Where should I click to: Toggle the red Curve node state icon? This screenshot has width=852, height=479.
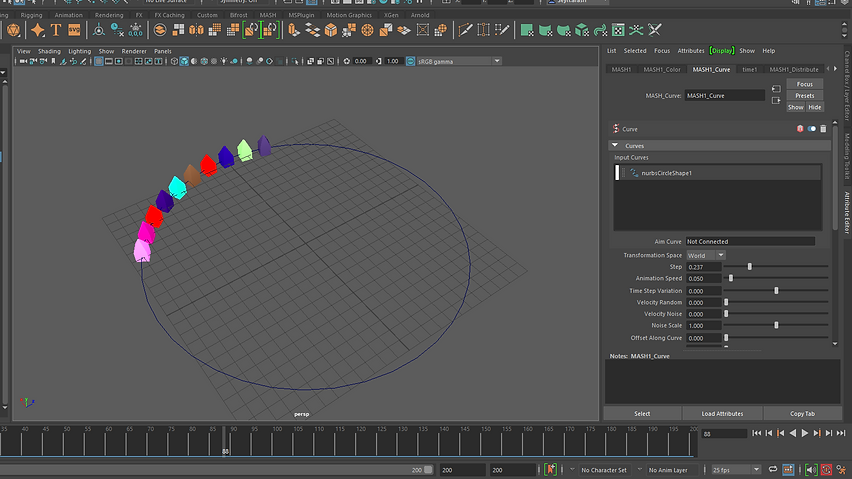[800, 129]
